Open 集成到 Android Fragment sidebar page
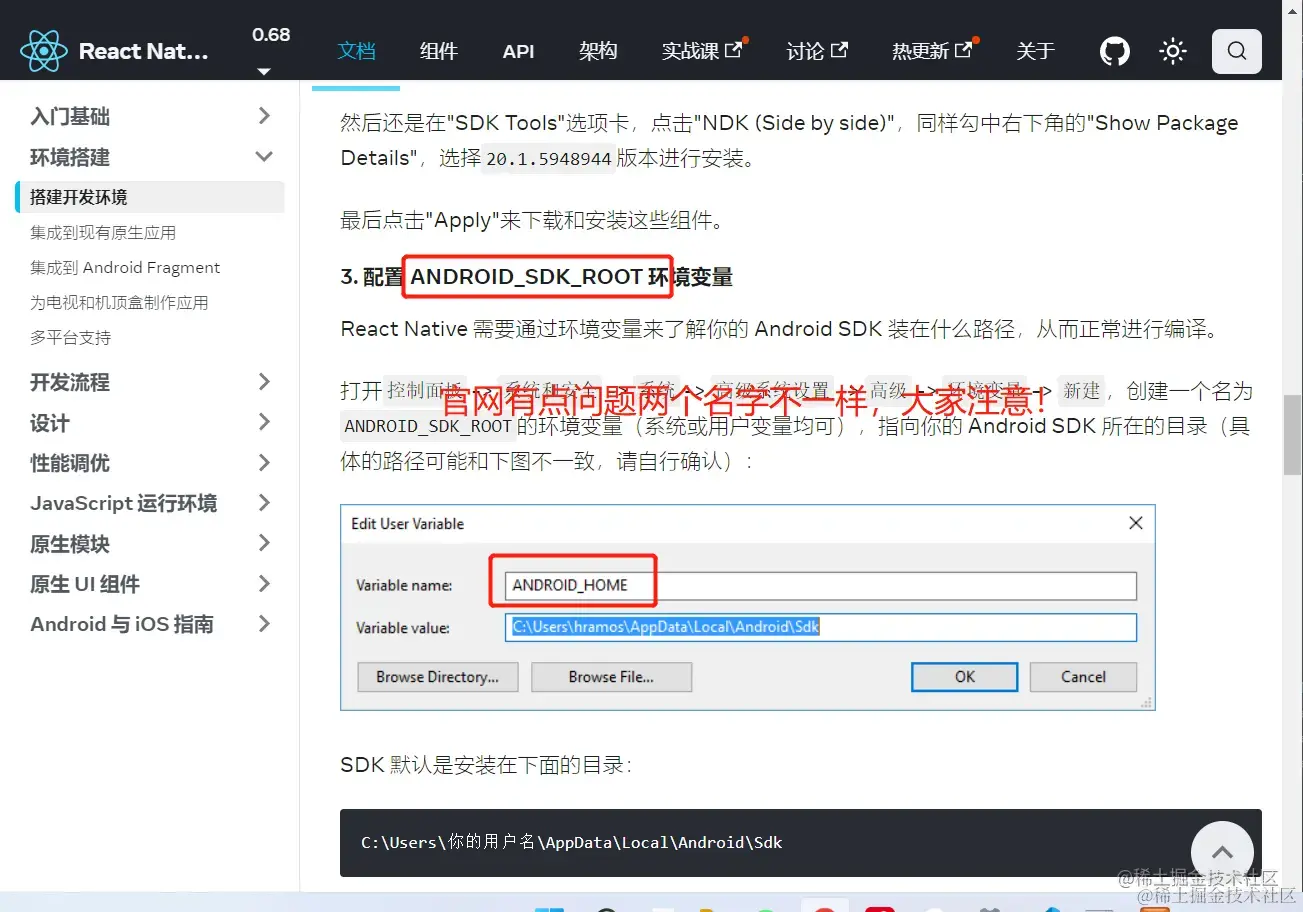1303x912 pixels. (x=125, y=267)
